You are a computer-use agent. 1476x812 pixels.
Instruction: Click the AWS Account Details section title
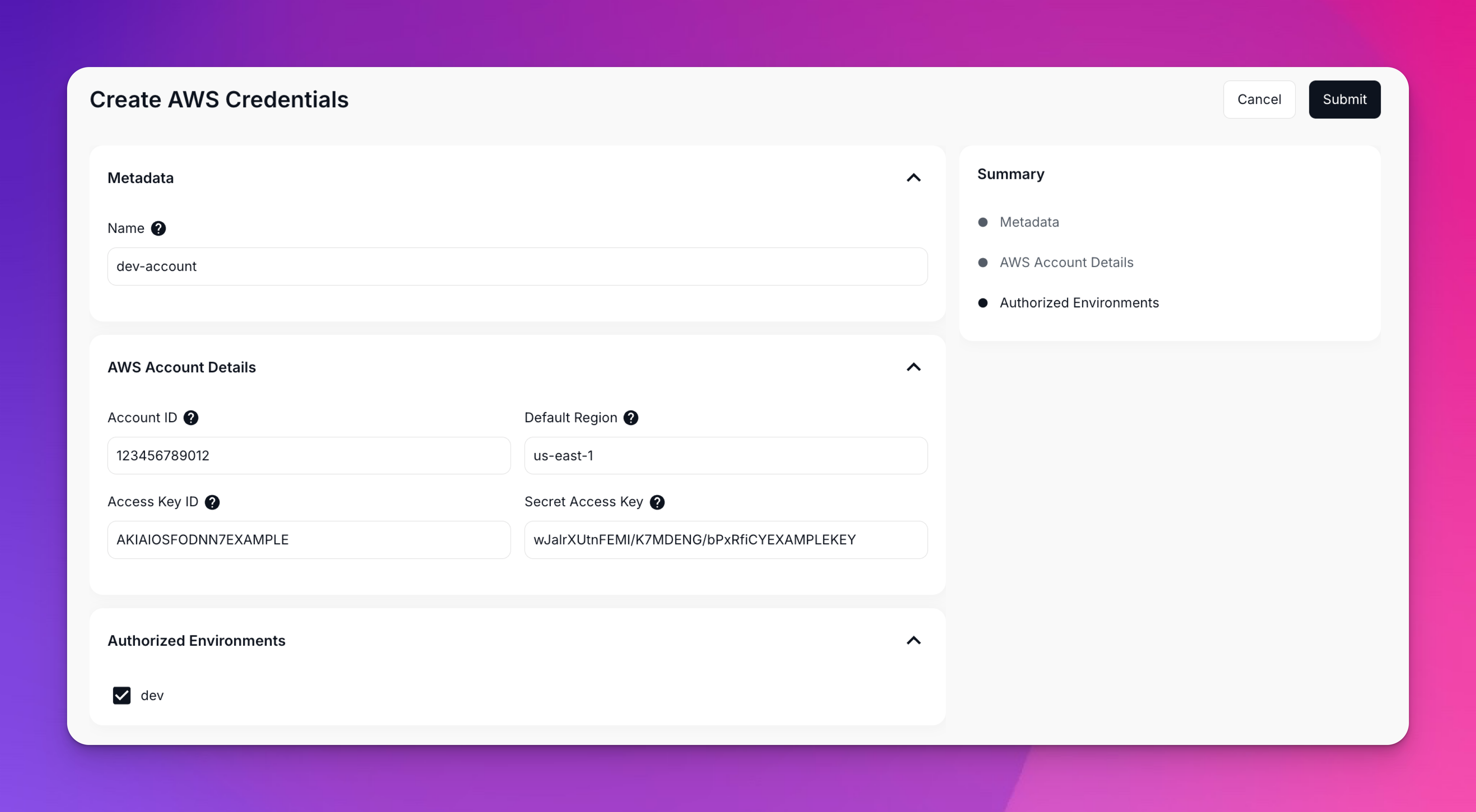point(181,367)
